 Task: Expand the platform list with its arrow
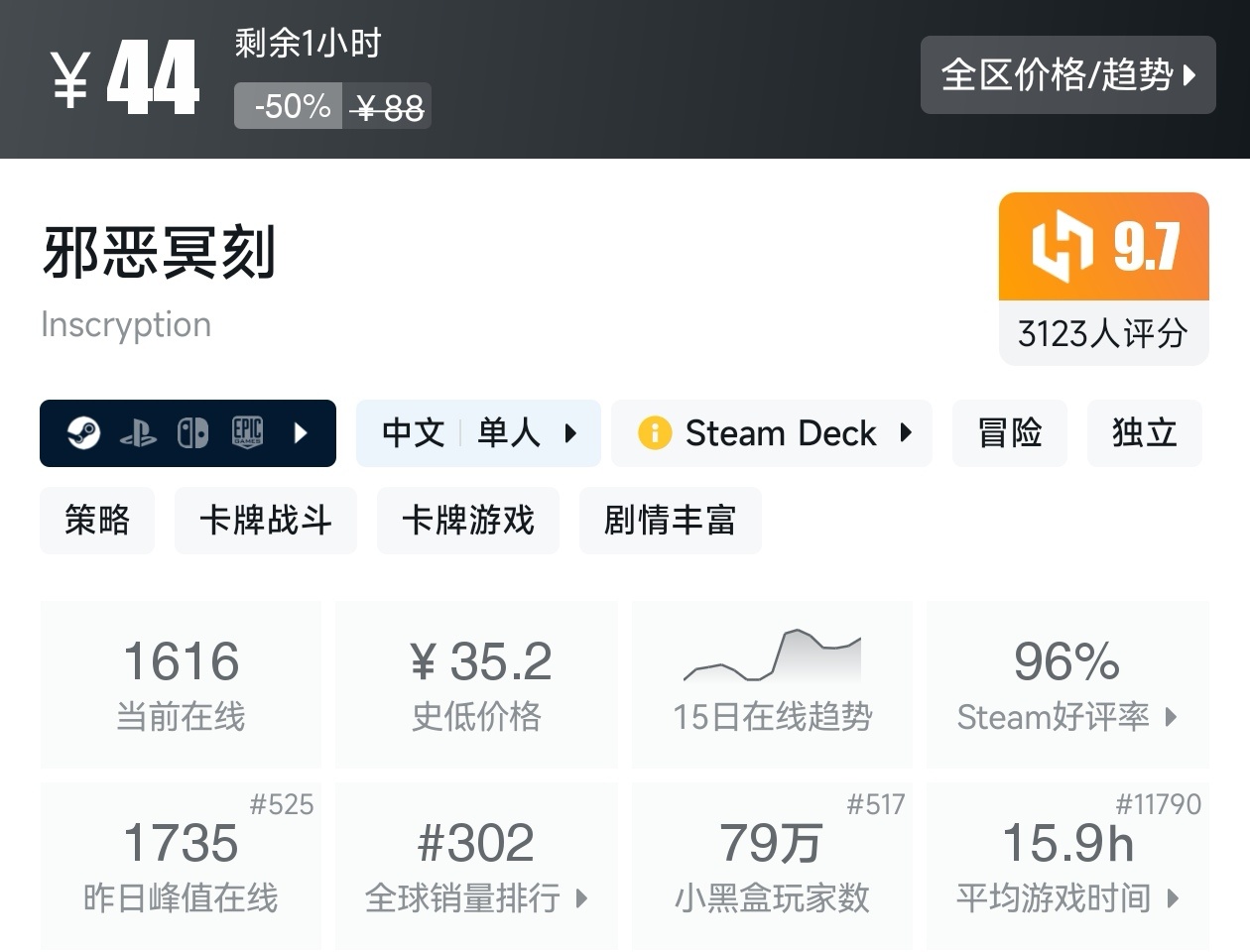point(303,432)
